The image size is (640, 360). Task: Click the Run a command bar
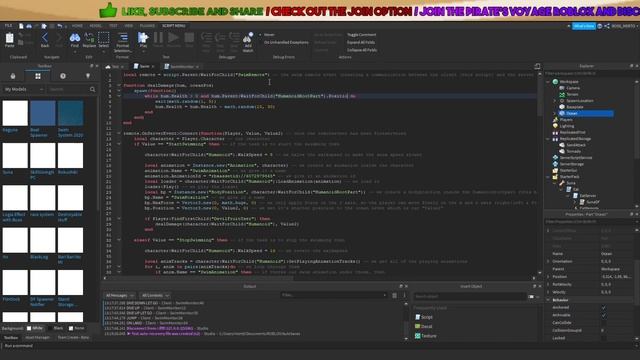(x=320, y=346)
